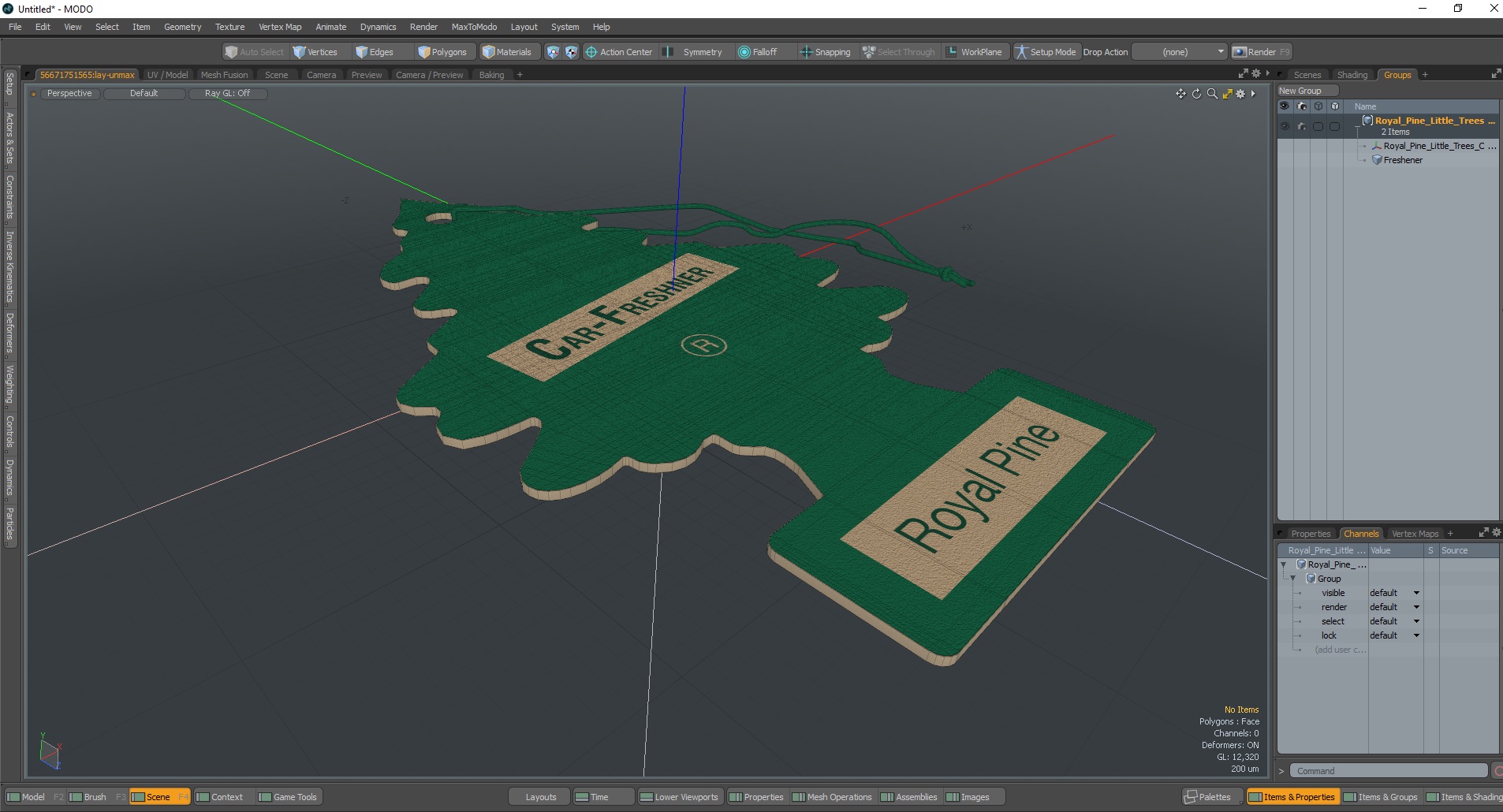Viewport: 1503px width, 812px height.
Task: Enable Setup Mode
Action: pyautogui.click(x=1046, y=52)
